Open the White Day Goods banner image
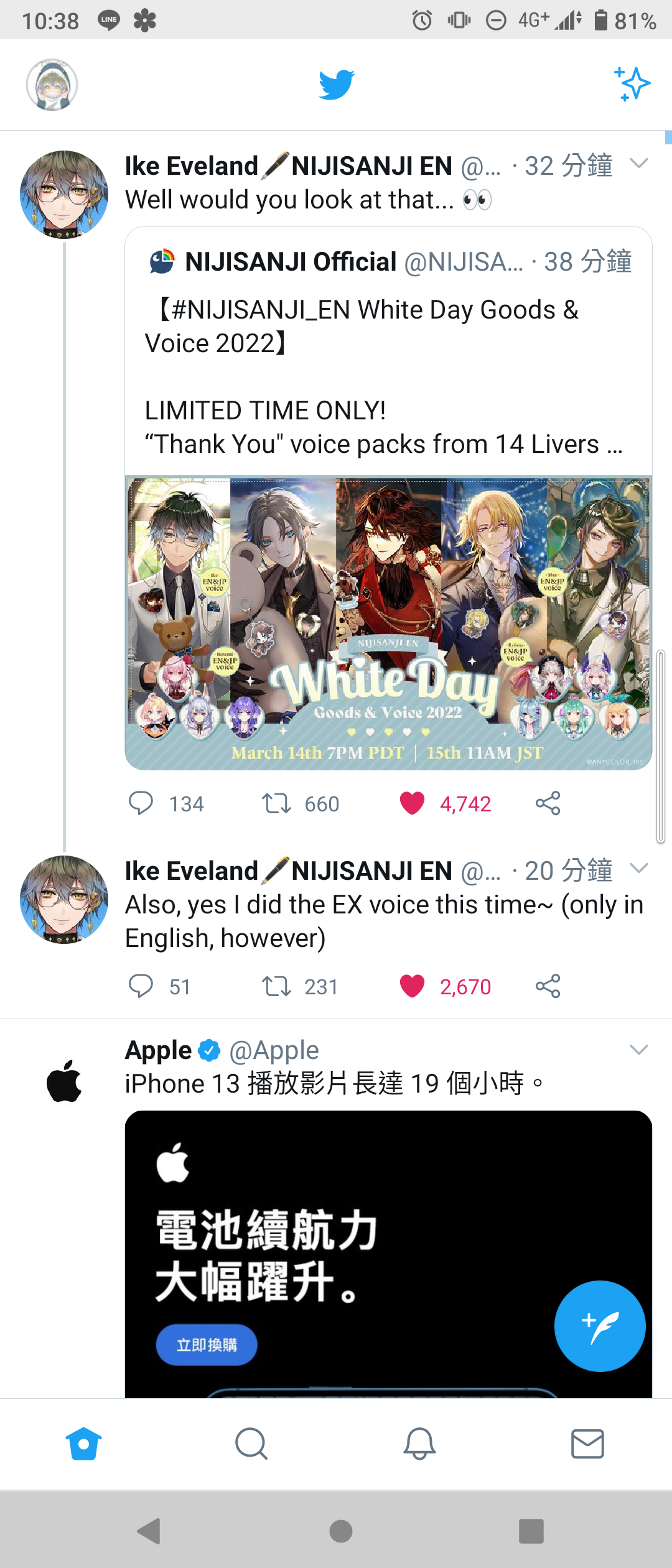 tap(388, 623)
